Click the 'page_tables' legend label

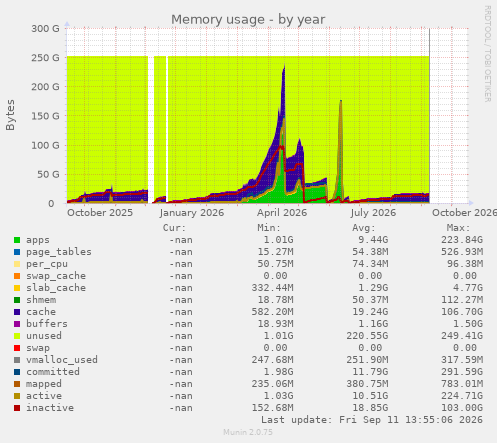[x=59, y=252]
